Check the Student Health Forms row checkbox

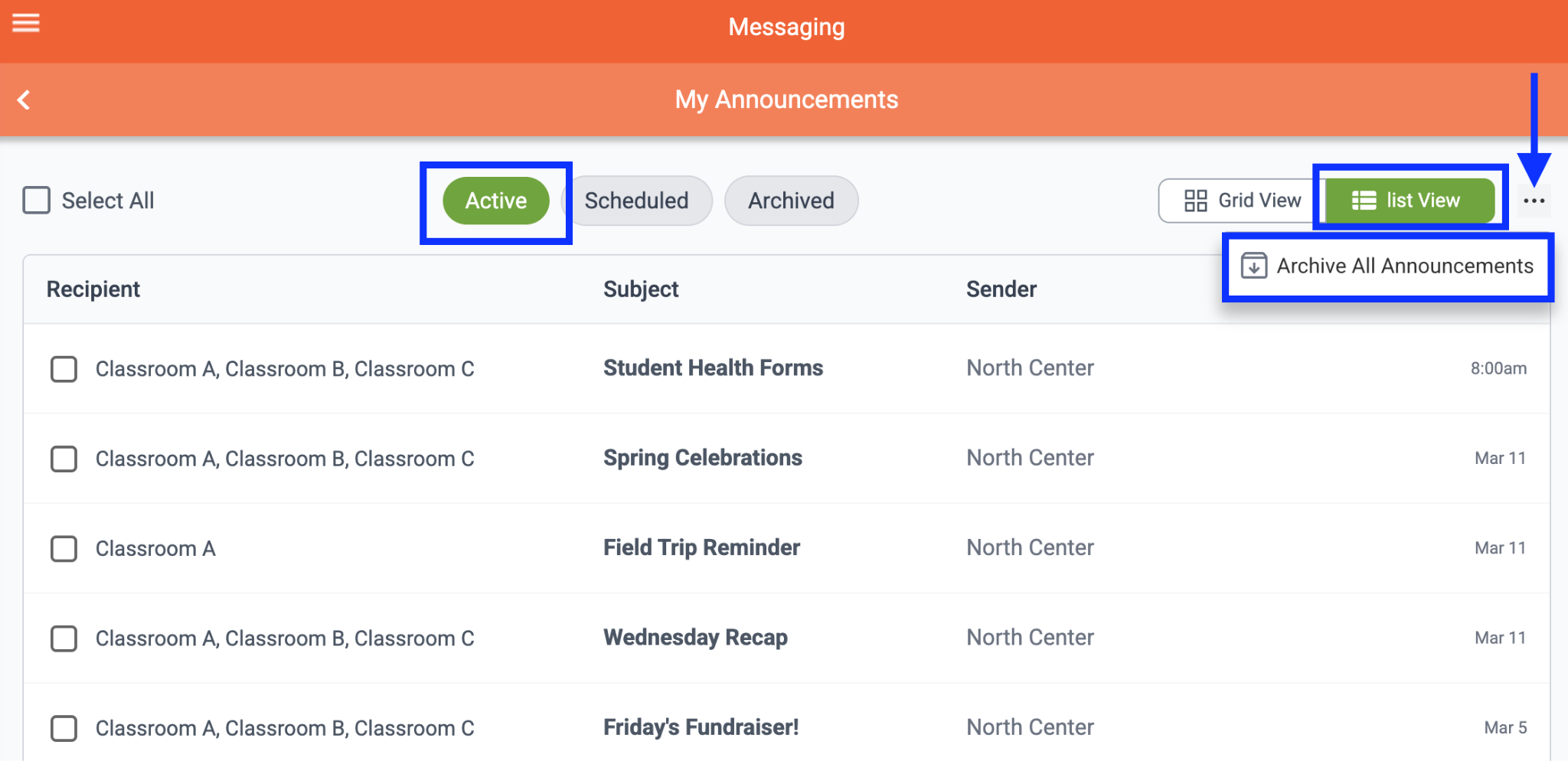click(x=64, y=369)
